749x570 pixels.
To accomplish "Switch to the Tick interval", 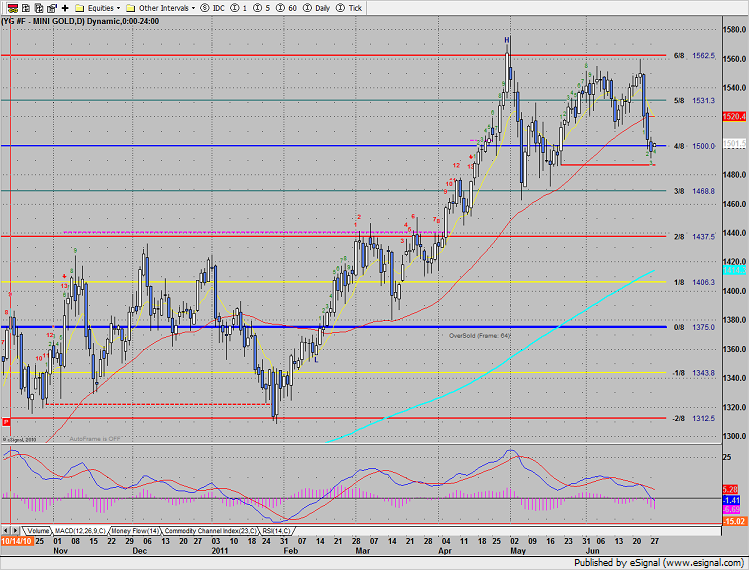I will (349, 8).
